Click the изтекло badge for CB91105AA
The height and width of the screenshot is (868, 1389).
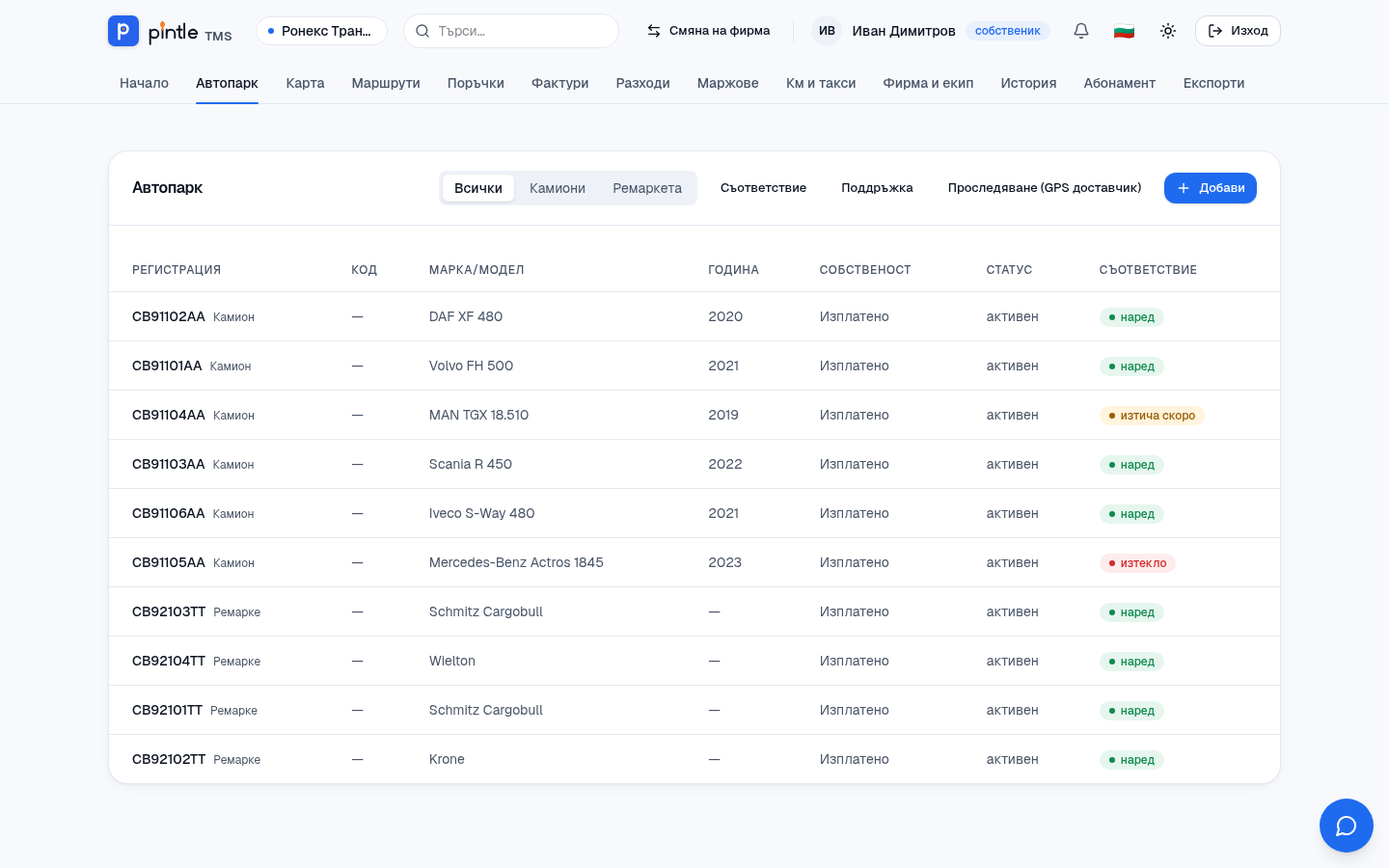[1137, 563]
